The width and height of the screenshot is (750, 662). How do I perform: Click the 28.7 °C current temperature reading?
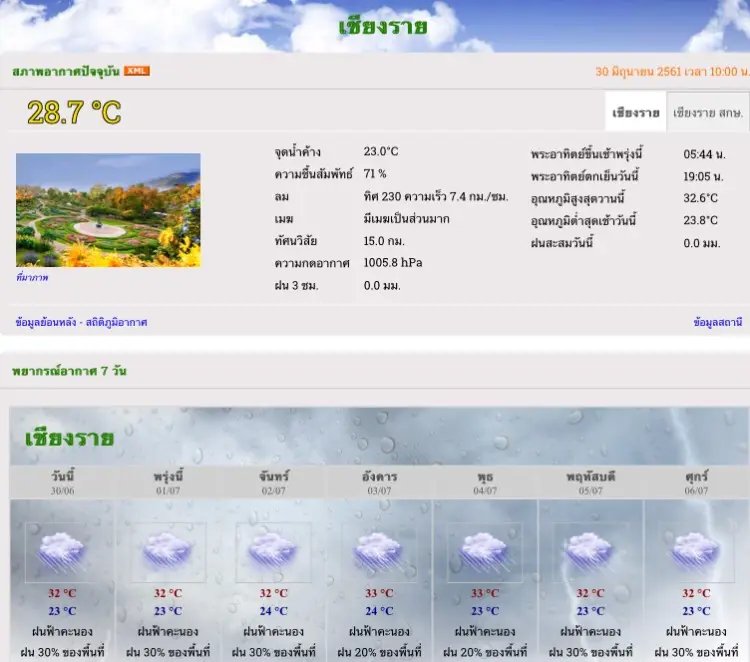coord(74,112)
